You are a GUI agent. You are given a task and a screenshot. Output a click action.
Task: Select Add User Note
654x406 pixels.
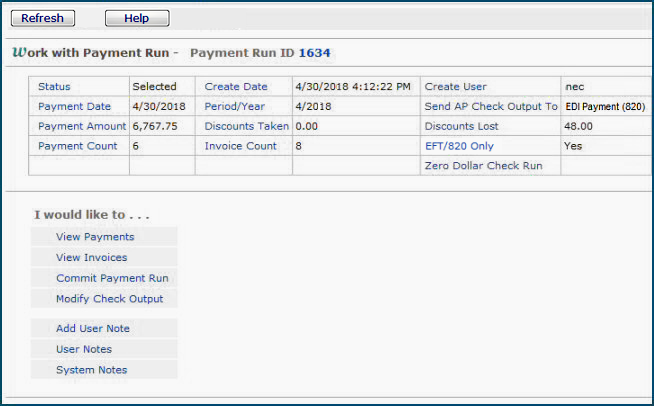pos(93,328)
